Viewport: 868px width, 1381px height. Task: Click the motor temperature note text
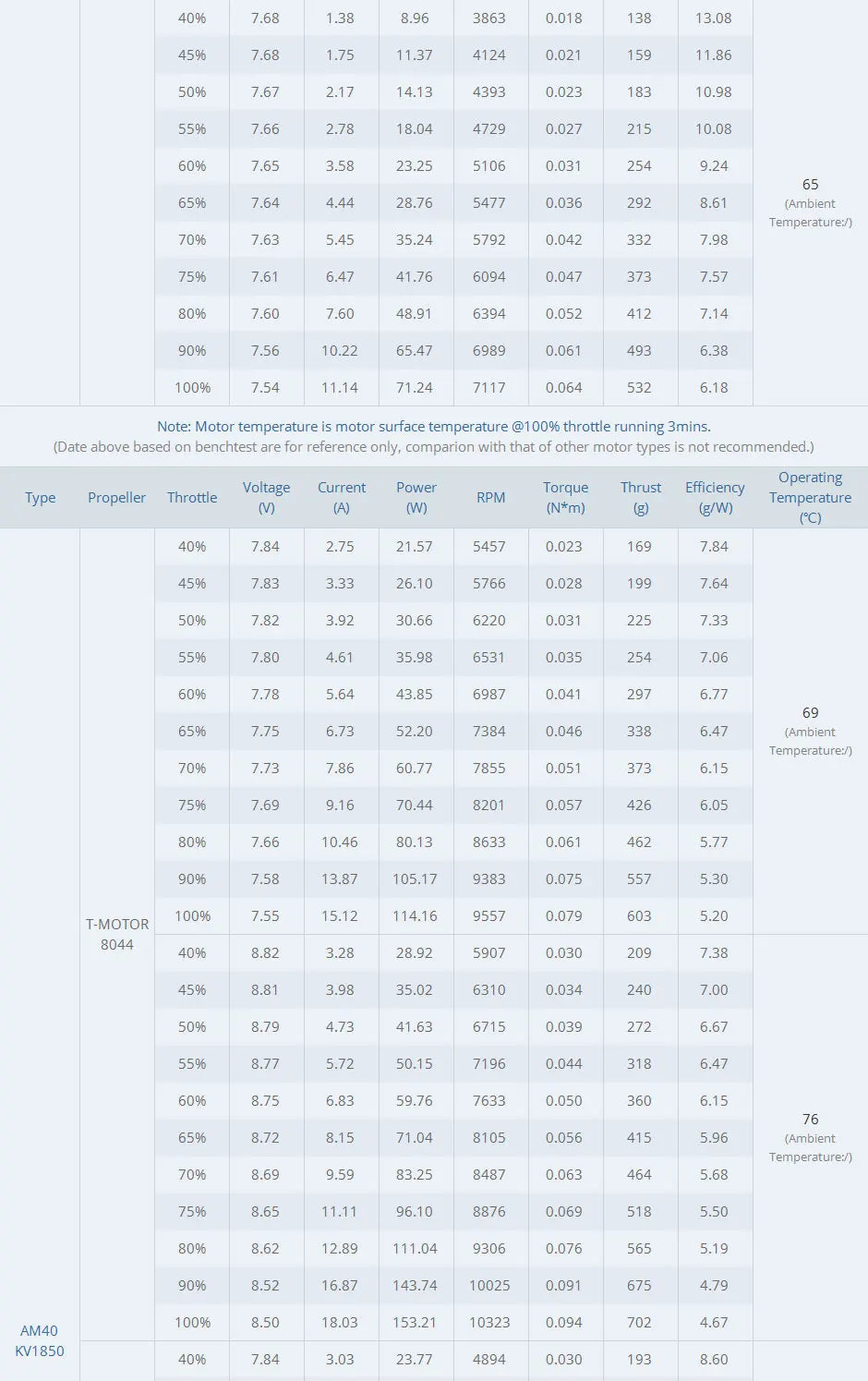pyautogui.click(x=434, y=427)
